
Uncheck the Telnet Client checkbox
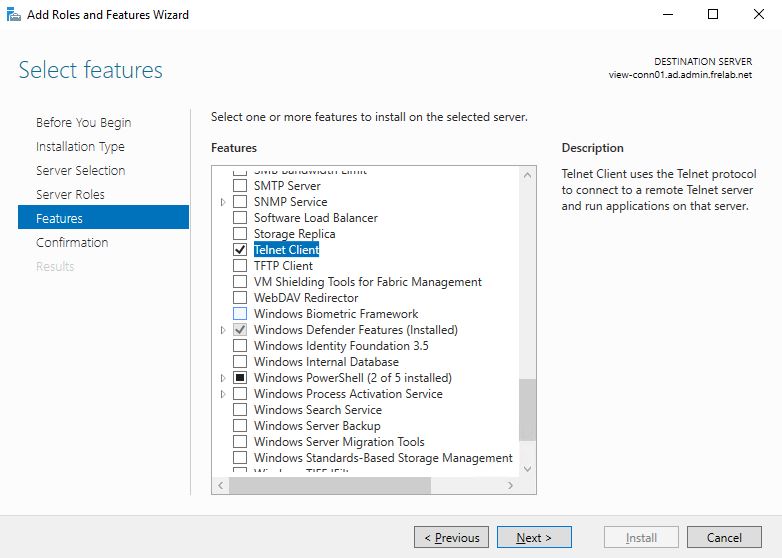239,250
